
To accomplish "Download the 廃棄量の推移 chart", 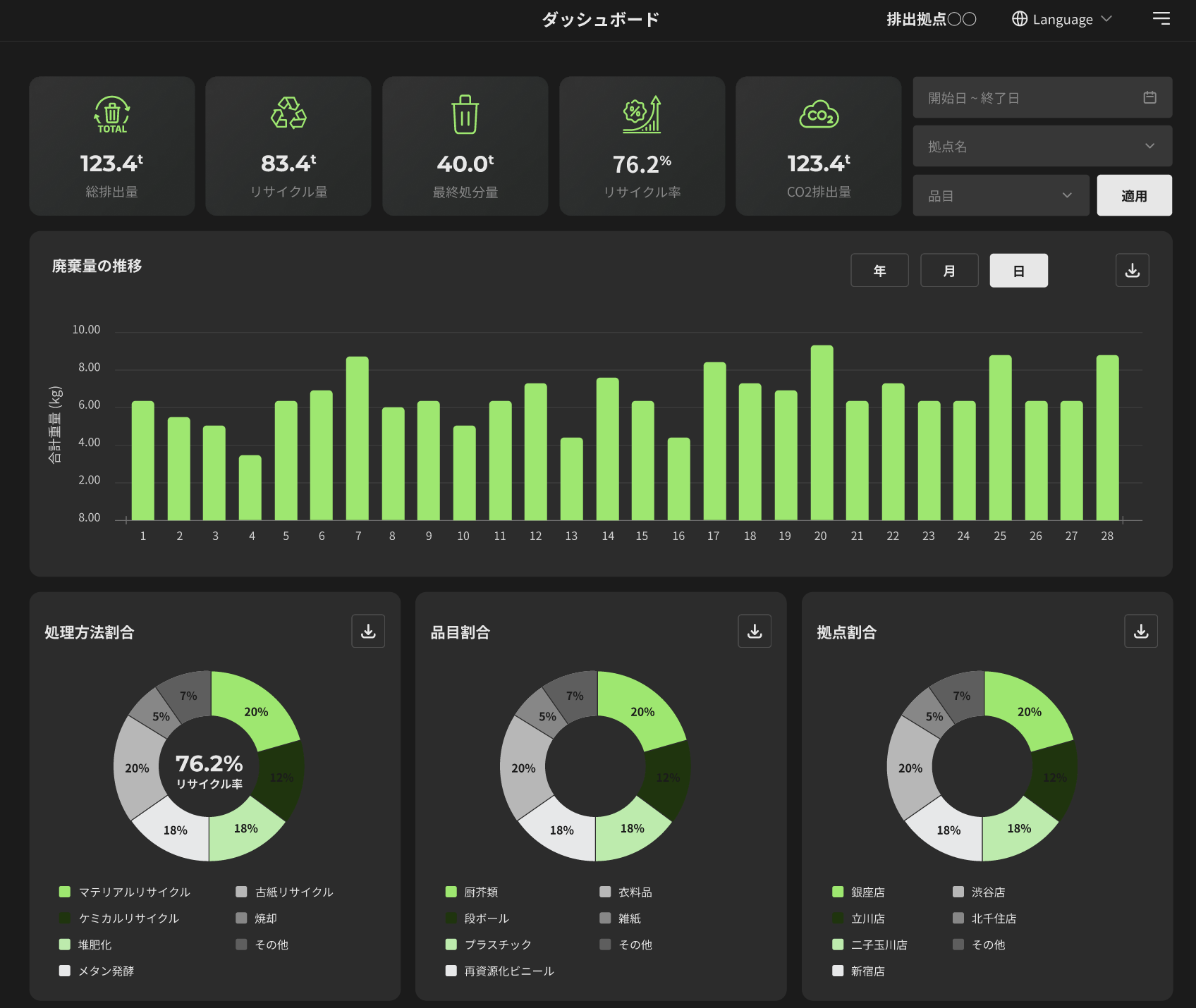I will (1133, 271).
